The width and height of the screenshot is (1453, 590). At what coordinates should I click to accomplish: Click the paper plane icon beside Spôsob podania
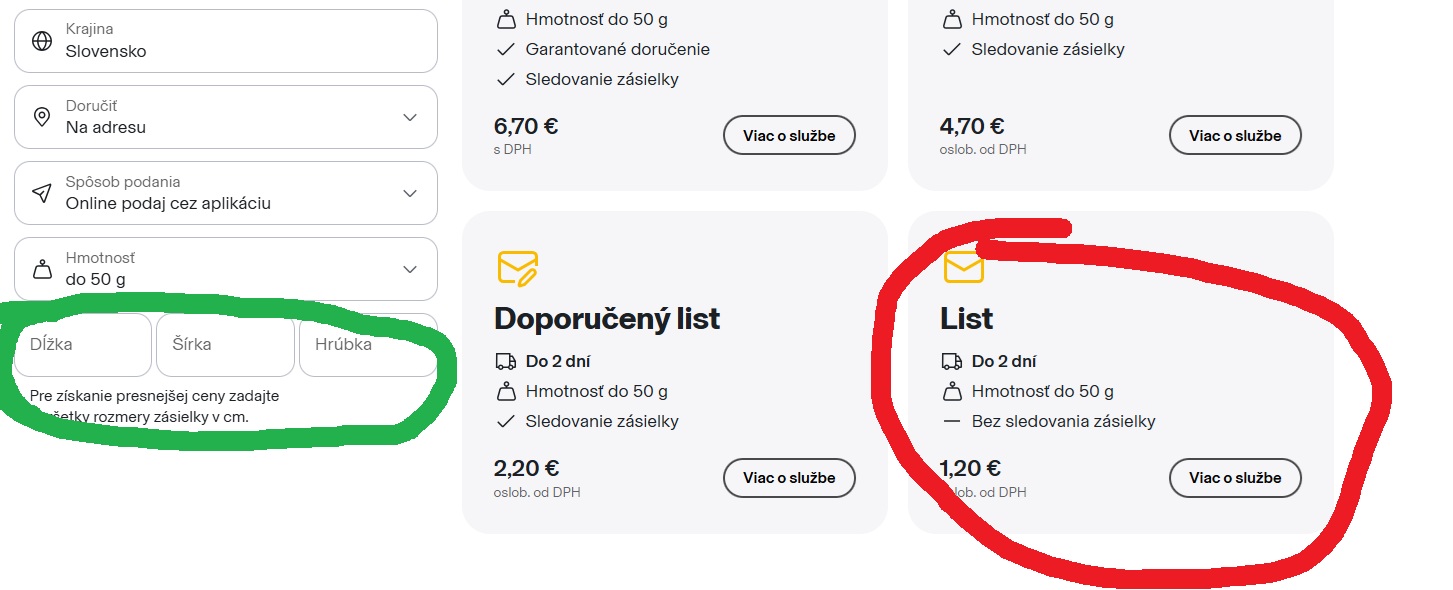(x=42, y=193)
